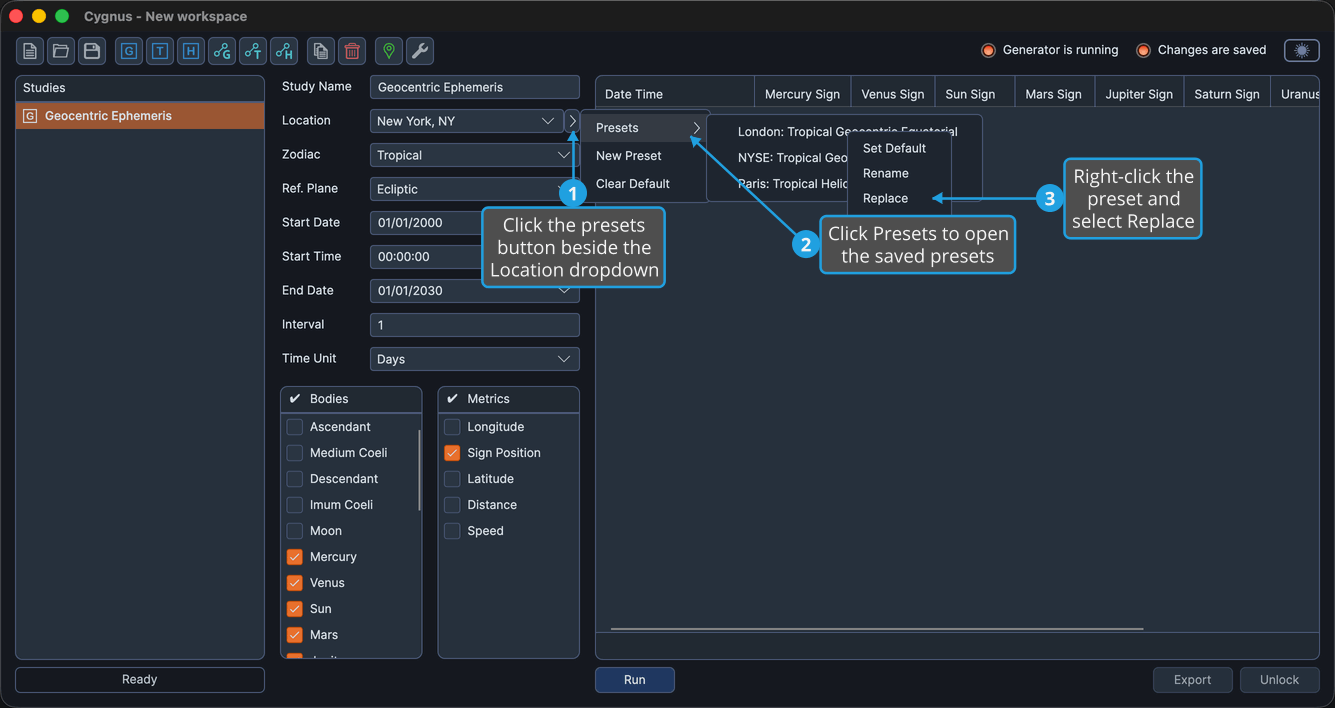The image size is (1335, 708).
Task: Select Replace in the context menu
Action: coord(899,198)
